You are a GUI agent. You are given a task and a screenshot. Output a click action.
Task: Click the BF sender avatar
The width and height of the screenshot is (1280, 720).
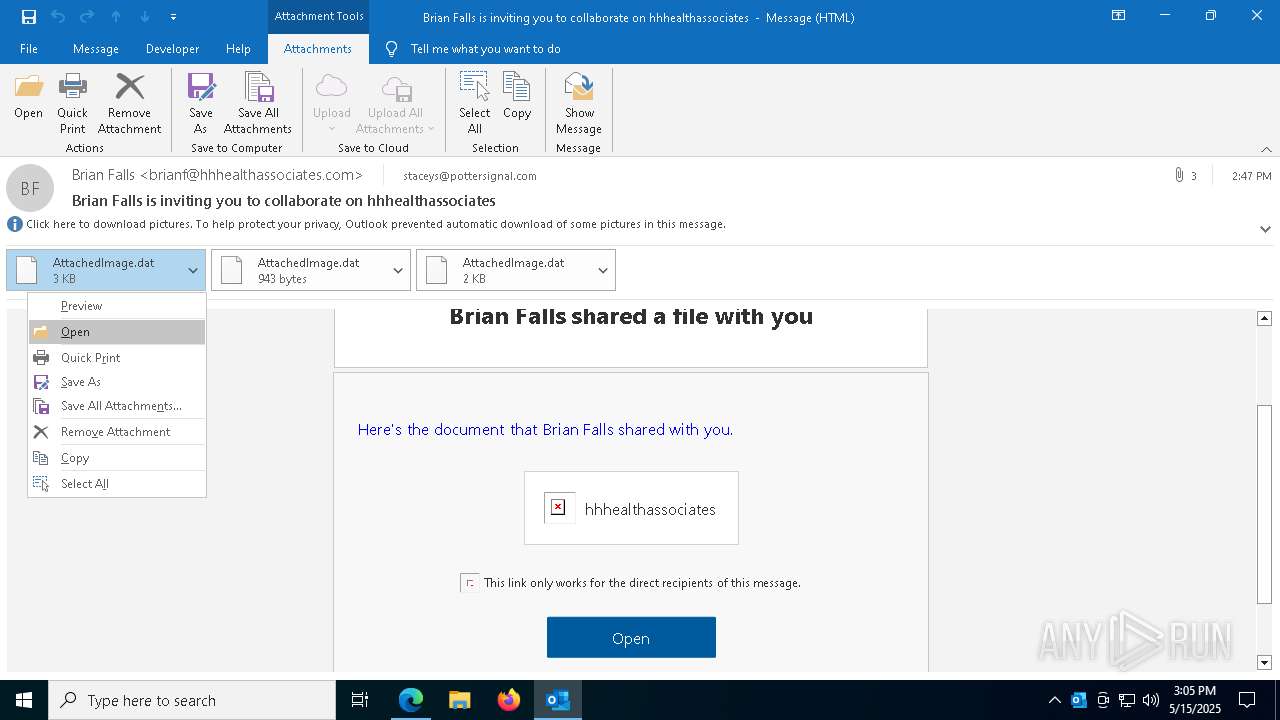(x=30, y=188)
